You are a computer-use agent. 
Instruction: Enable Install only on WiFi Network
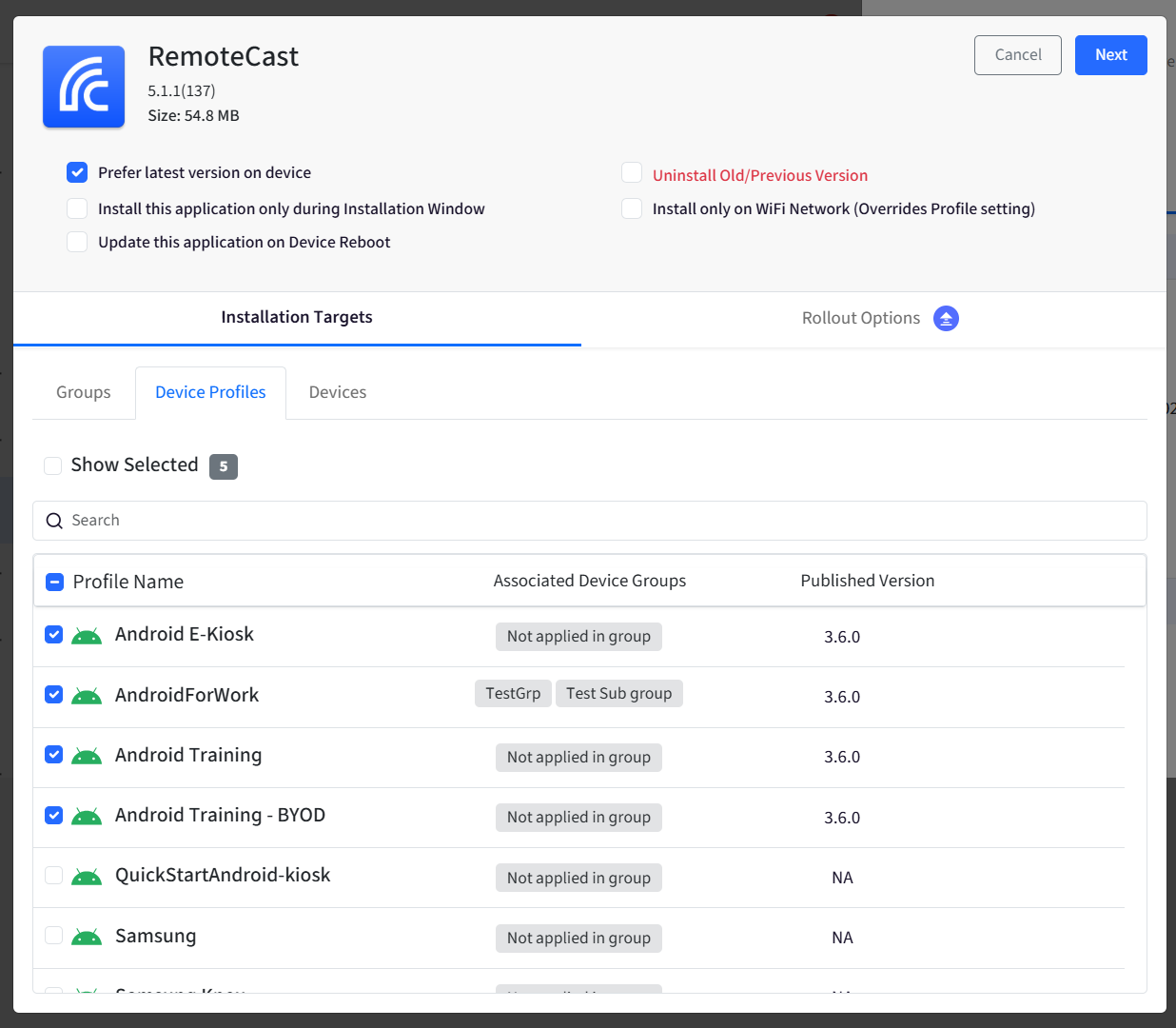(x=632, y=208)
